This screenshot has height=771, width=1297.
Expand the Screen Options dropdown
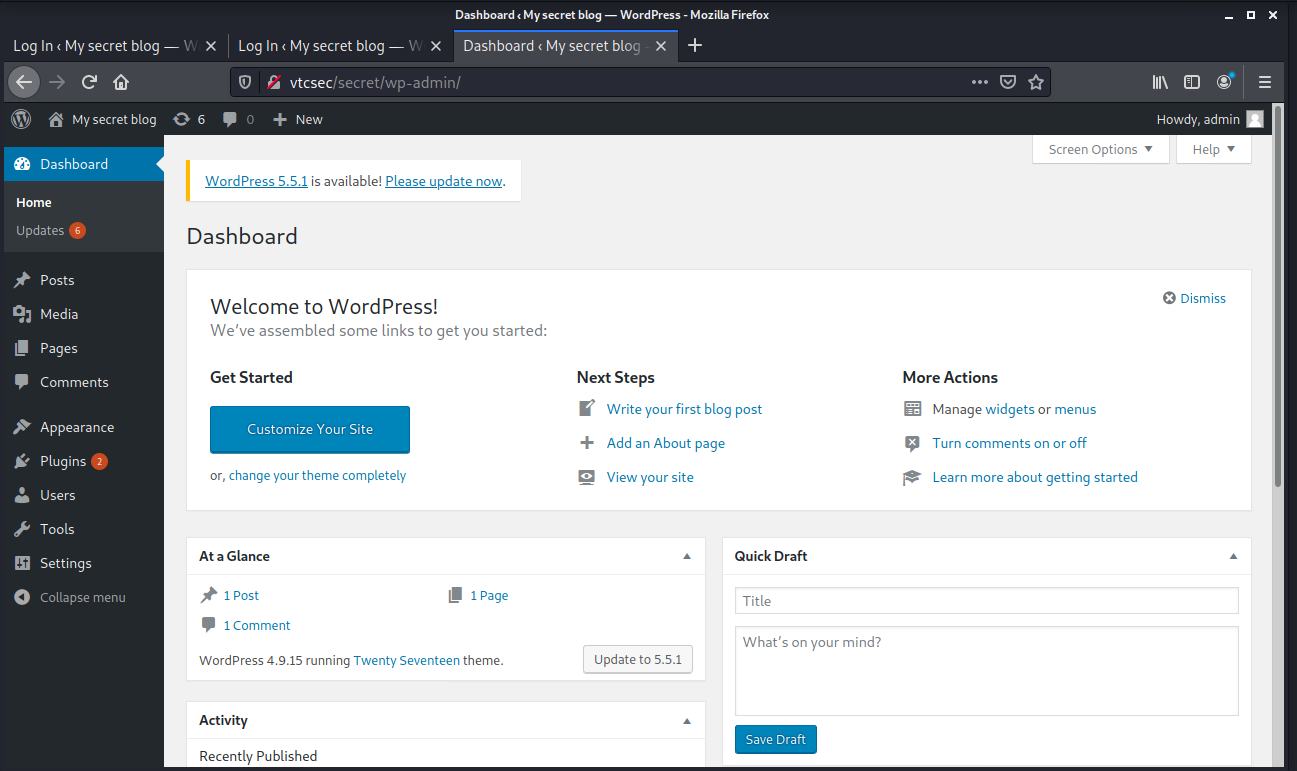point(1100,149)
